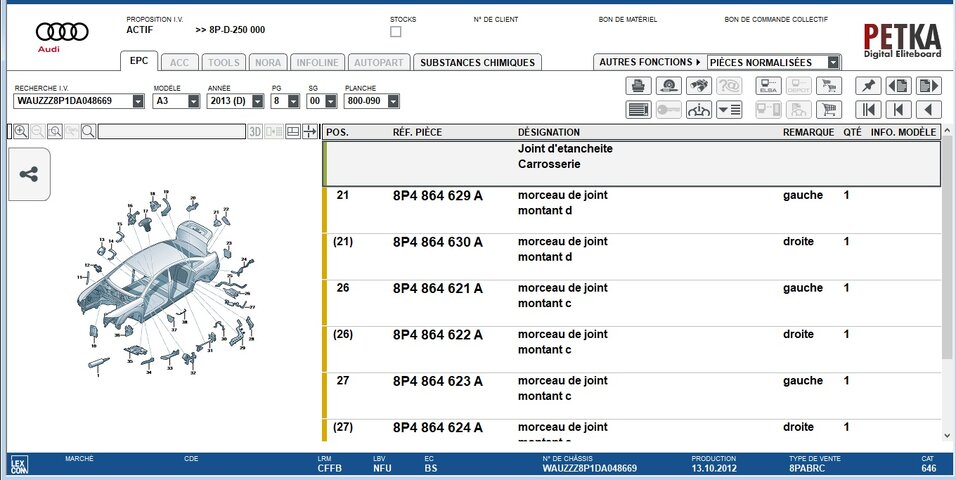Select part number 8P4 864 621 A
This screenshot has width=956, height=480.
(438, 288)
